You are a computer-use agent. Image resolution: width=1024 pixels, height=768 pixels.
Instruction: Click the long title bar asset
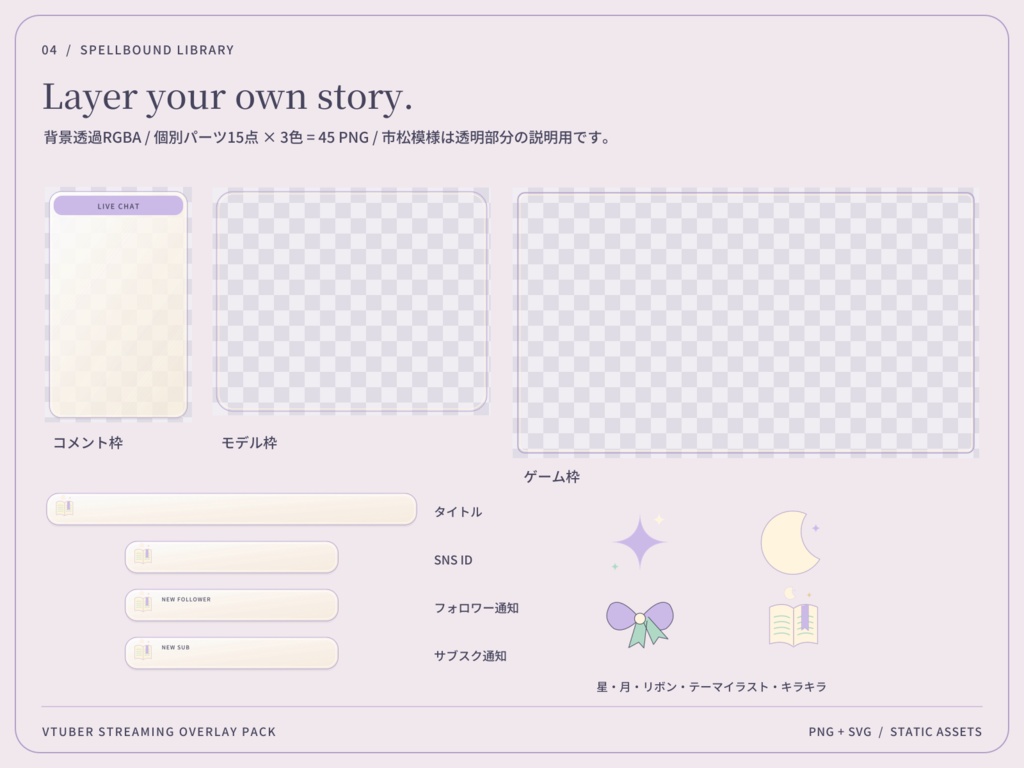(x=231, y=509)
